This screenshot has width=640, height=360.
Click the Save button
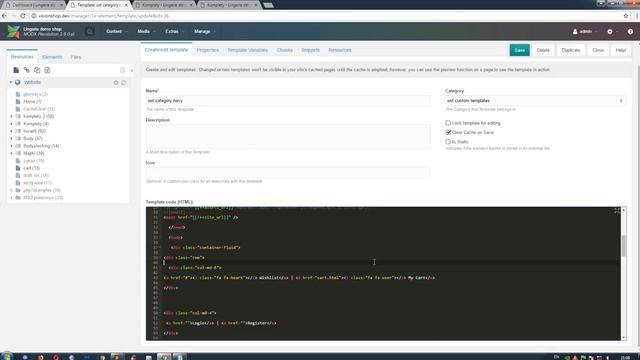(x=520, y=50)
